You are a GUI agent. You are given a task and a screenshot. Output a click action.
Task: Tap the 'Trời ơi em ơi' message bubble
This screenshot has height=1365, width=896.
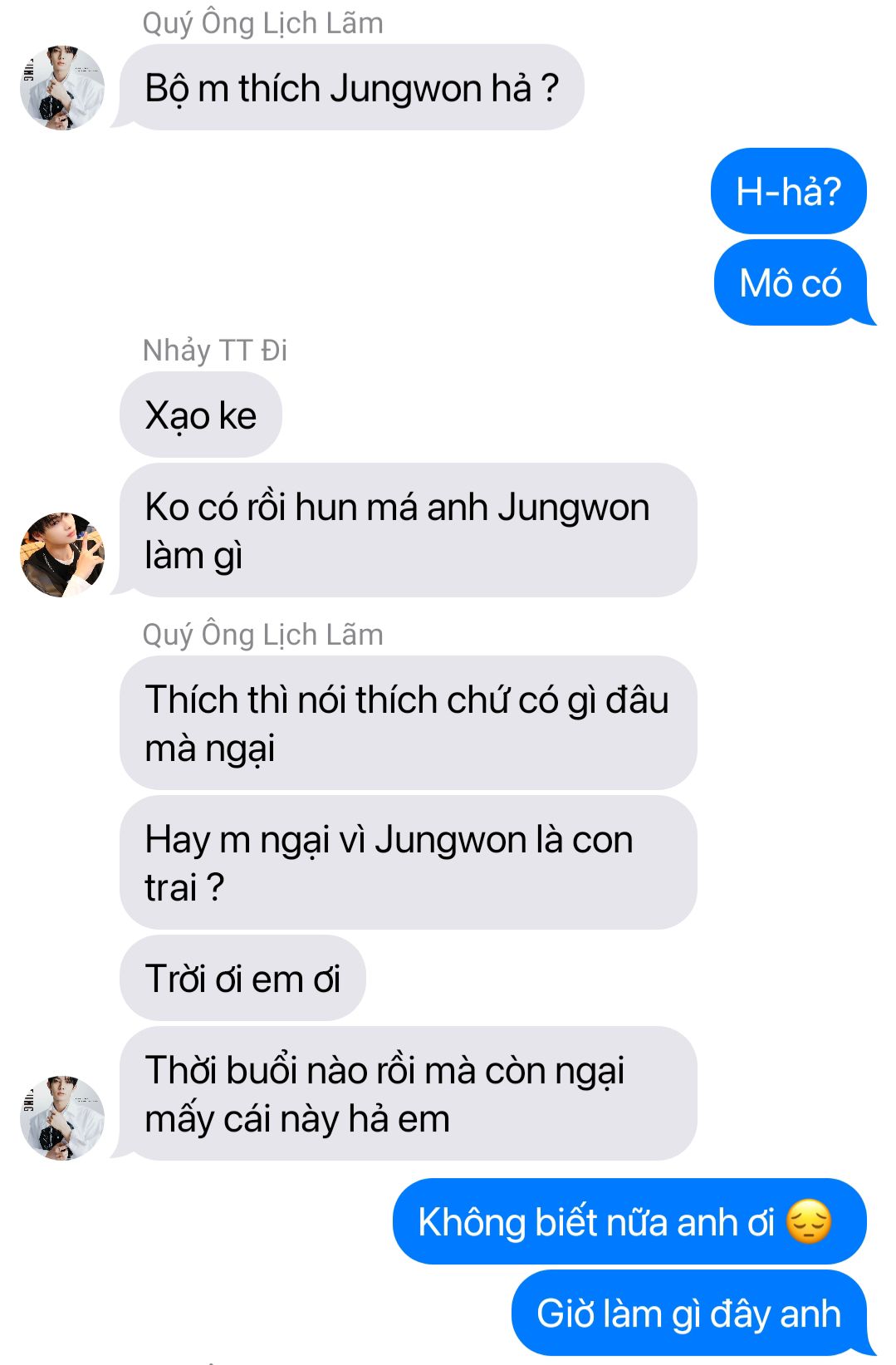pyautogui.click(x=242, y=978)
